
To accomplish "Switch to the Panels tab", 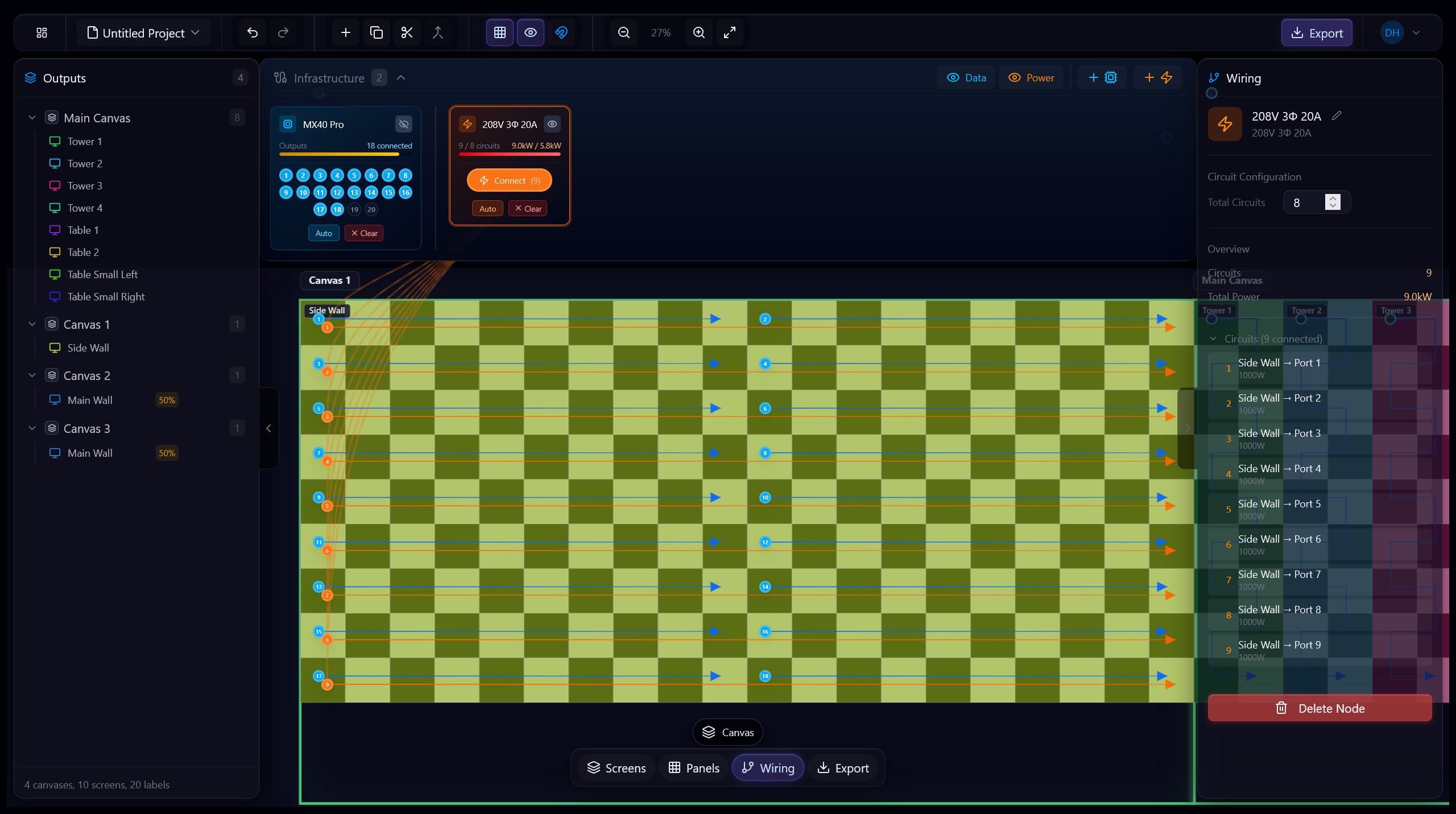I will (x=693, y=767).
